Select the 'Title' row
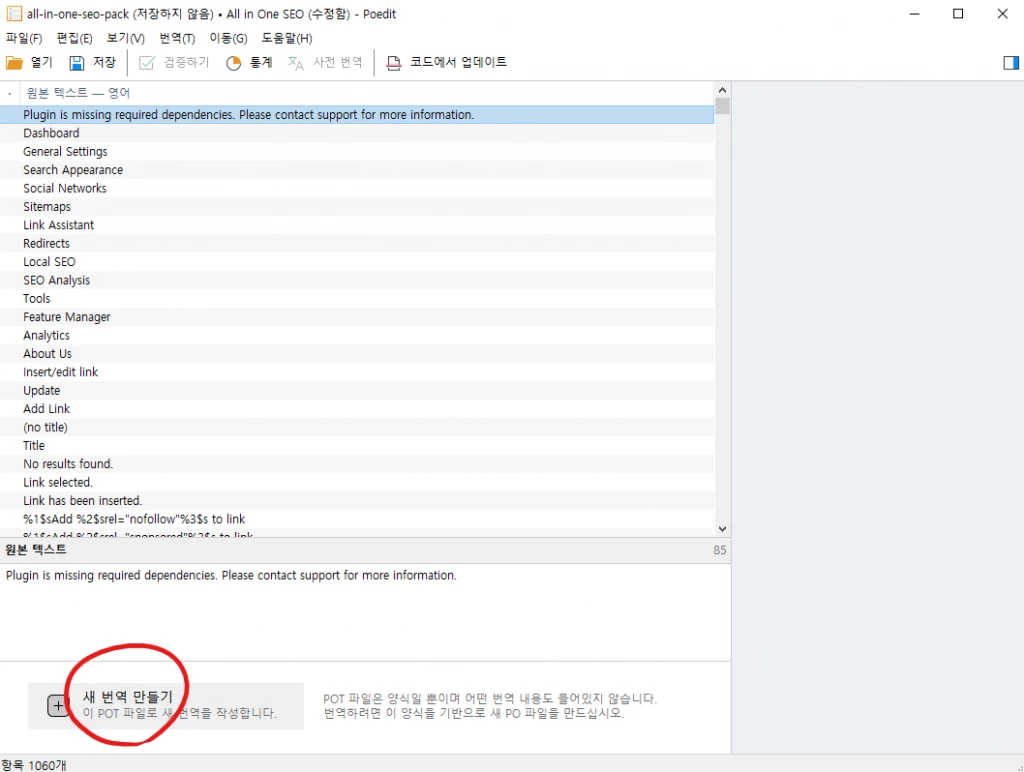This screenshot has width=1024, height=772. click(357, 445)
